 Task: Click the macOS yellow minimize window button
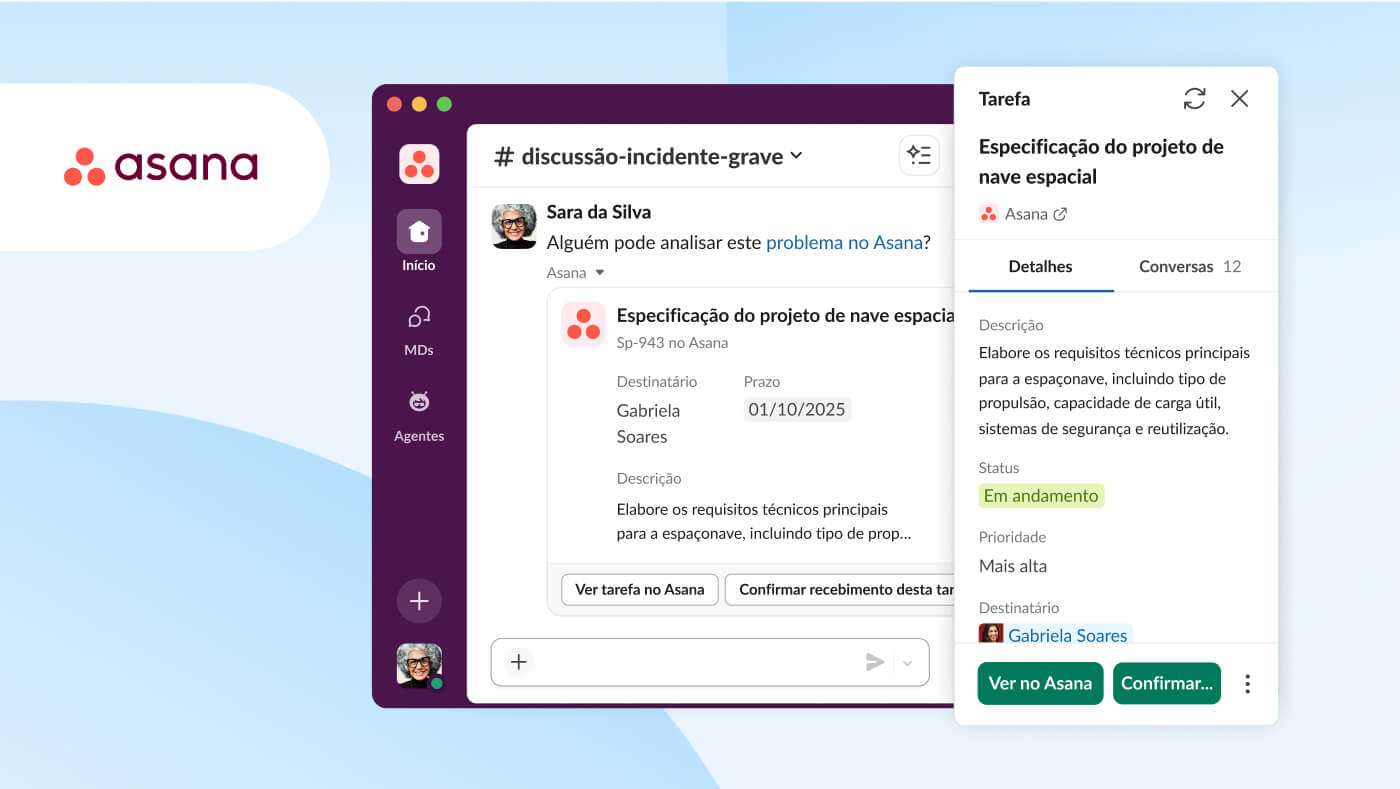[x=419, y=104]
